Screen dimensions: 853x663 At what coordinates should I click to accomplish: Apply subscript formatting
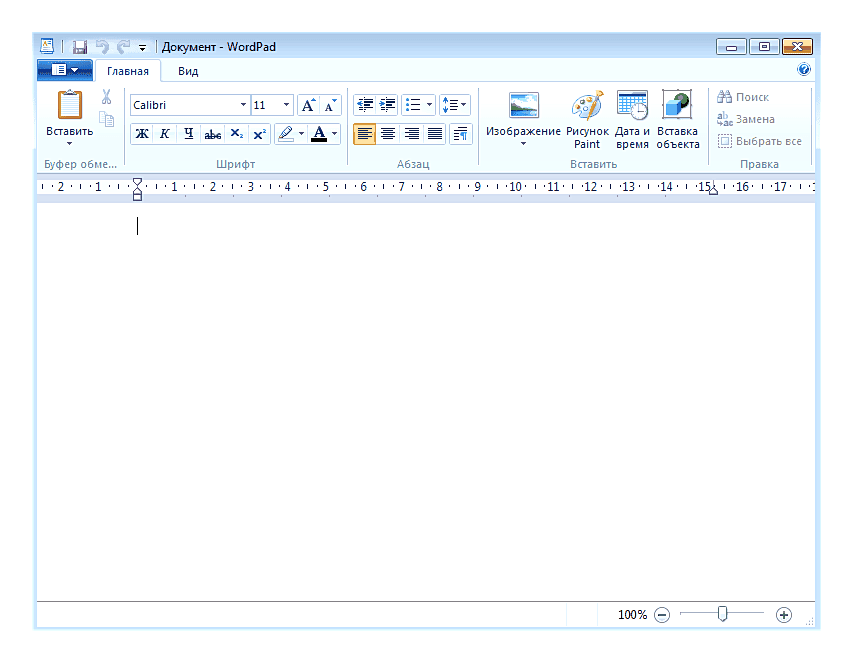(236, 134)
